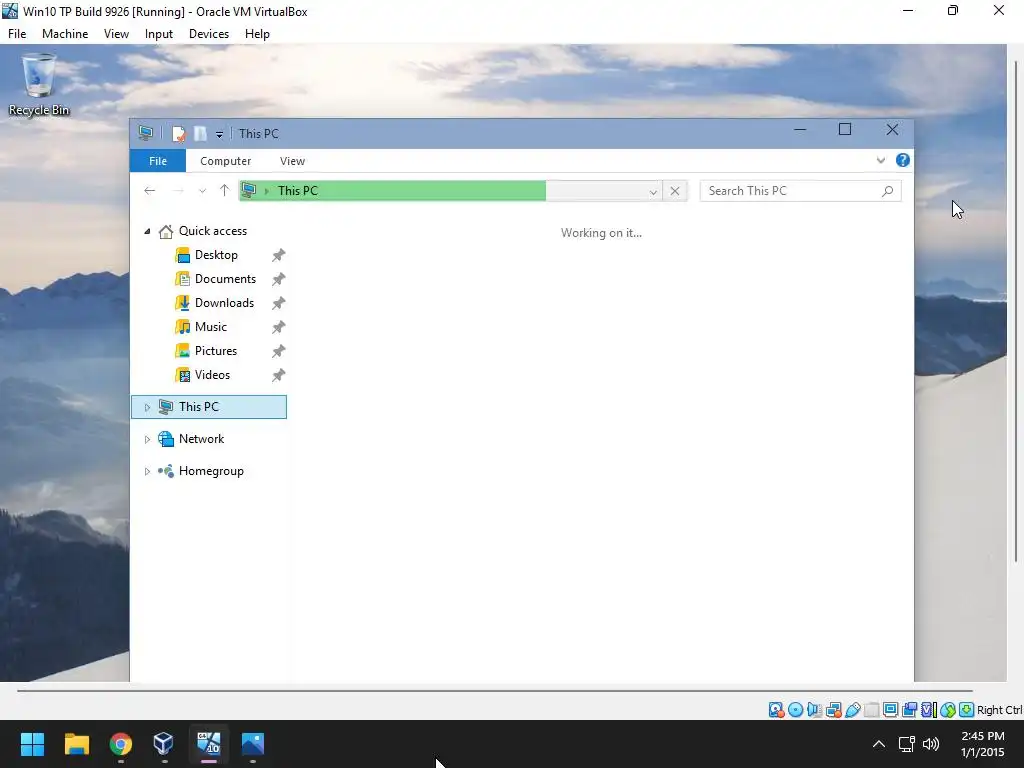Open the Recycle Bin desktop icon

[x=39, y=85]
